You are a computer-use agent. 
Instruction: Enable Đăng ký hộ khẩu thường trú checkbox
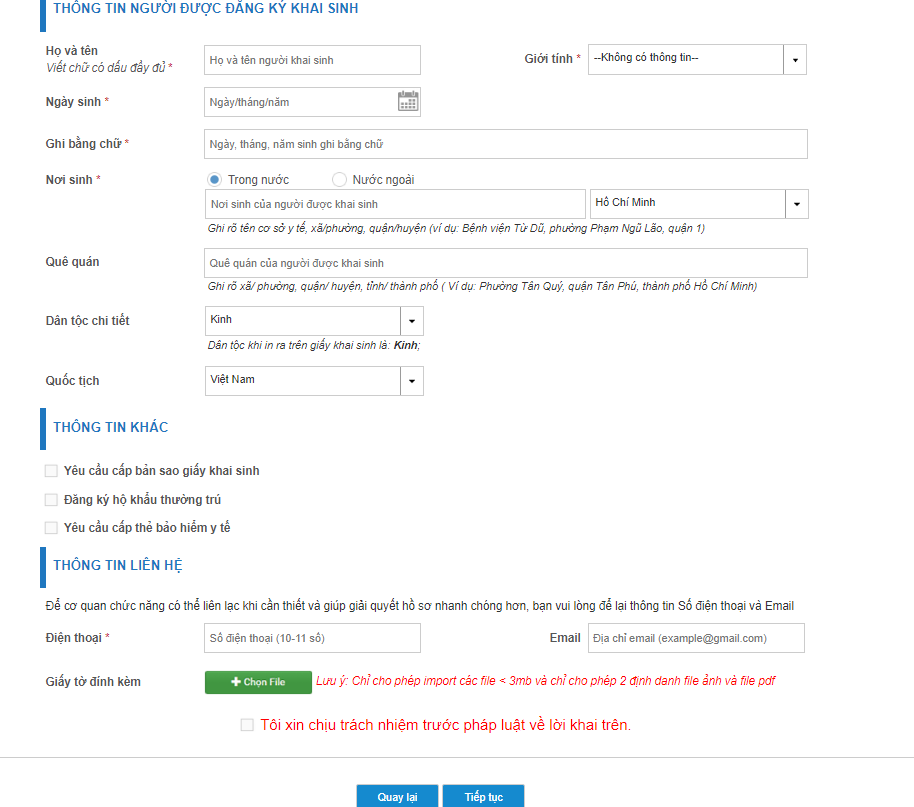tap(51, 500)
